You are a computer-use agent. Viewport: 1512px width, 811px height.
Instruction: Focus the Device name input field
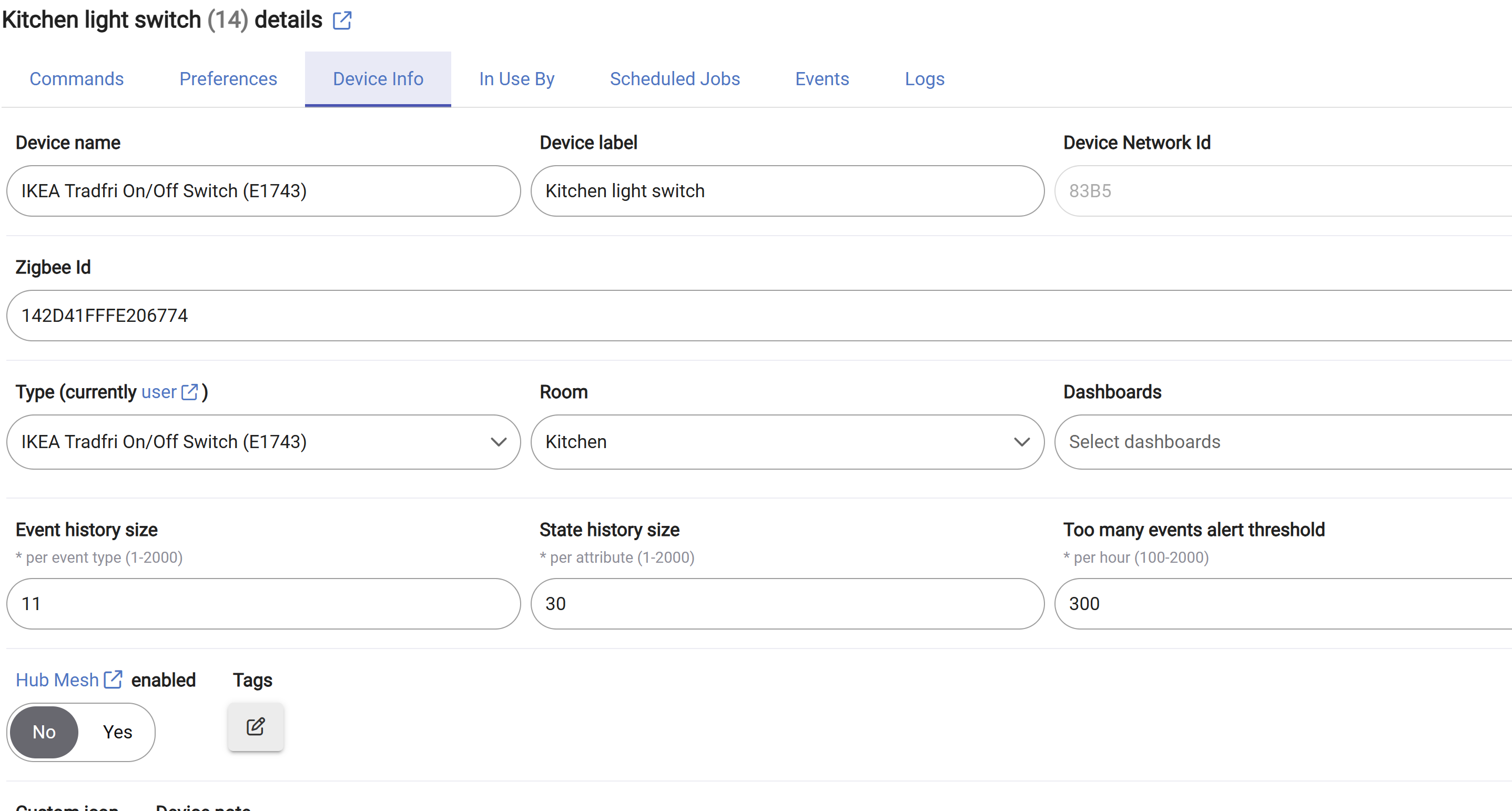coord(263,191)
